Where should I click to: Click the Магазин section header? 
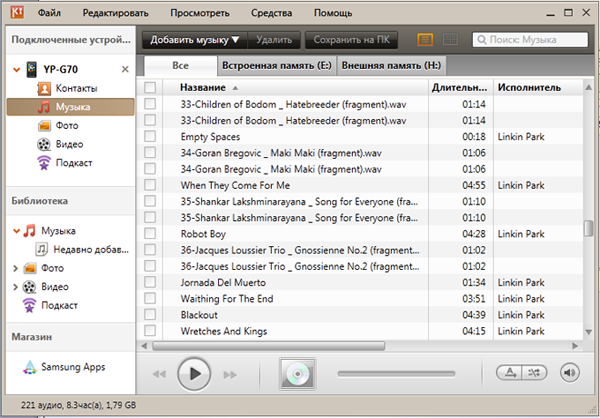[71, 337]
